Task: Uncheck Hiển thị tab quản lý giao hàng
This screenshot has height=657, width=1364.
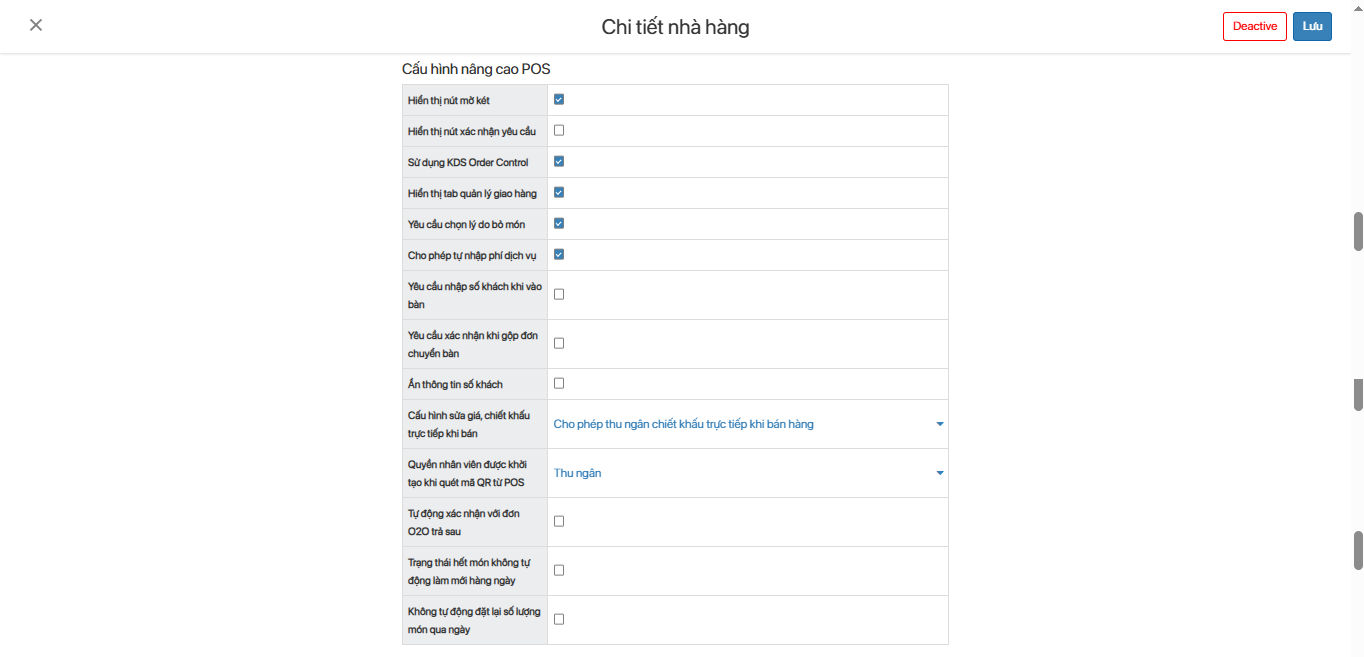Action: [x=559, y=192]
